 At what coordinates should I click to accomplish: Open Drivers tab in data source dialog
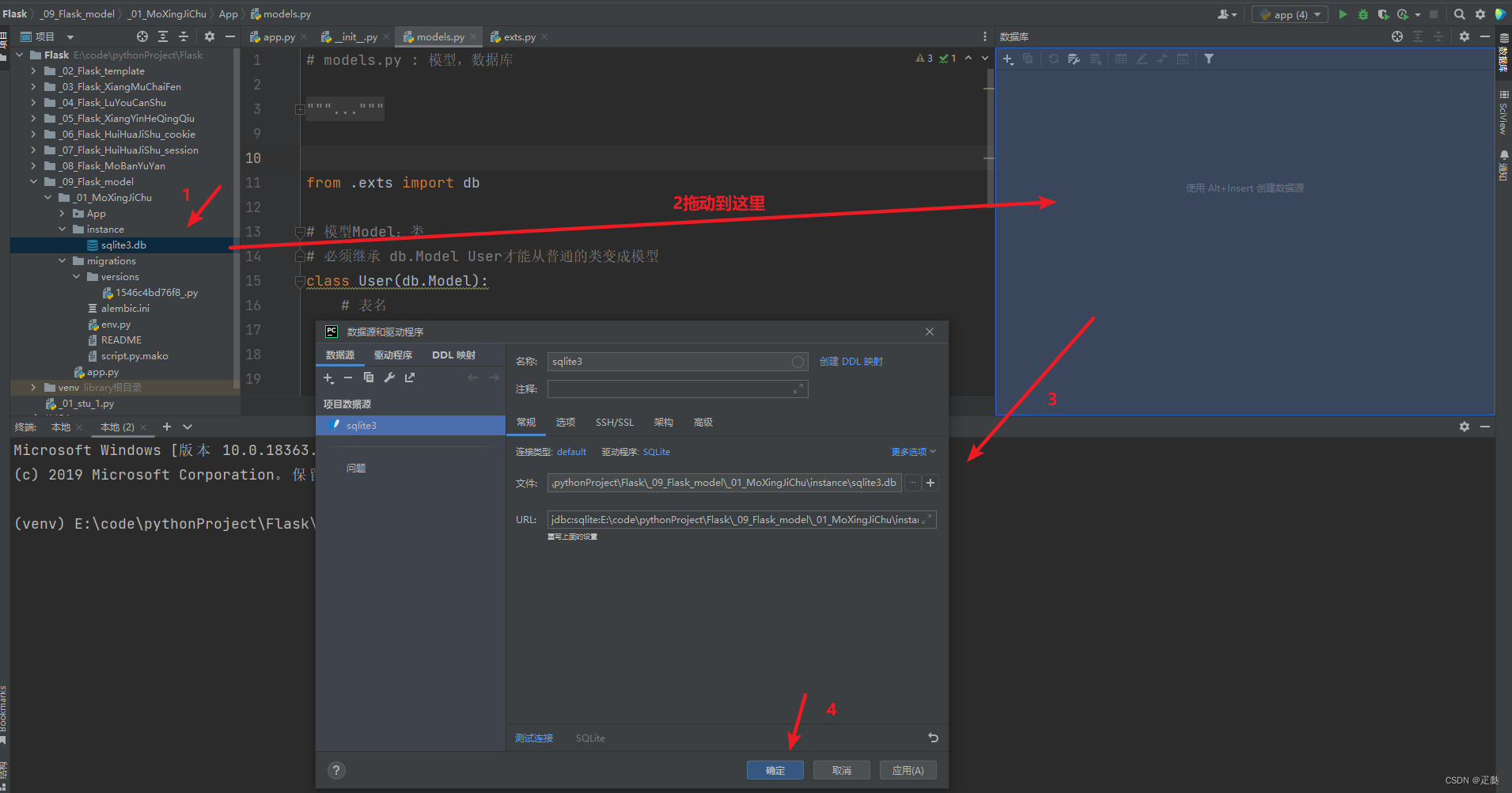point(393,355)
